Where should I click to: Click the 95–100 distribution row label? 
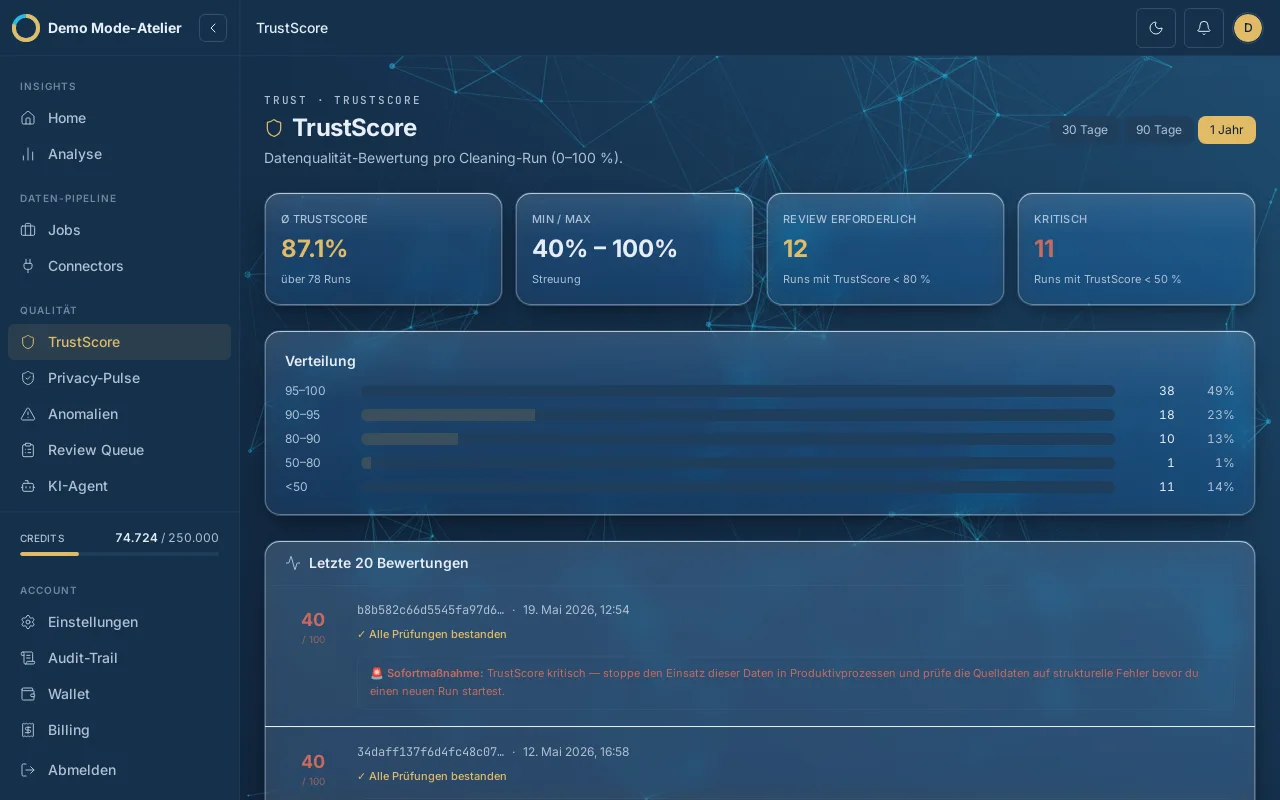click(x=305, y=391)
